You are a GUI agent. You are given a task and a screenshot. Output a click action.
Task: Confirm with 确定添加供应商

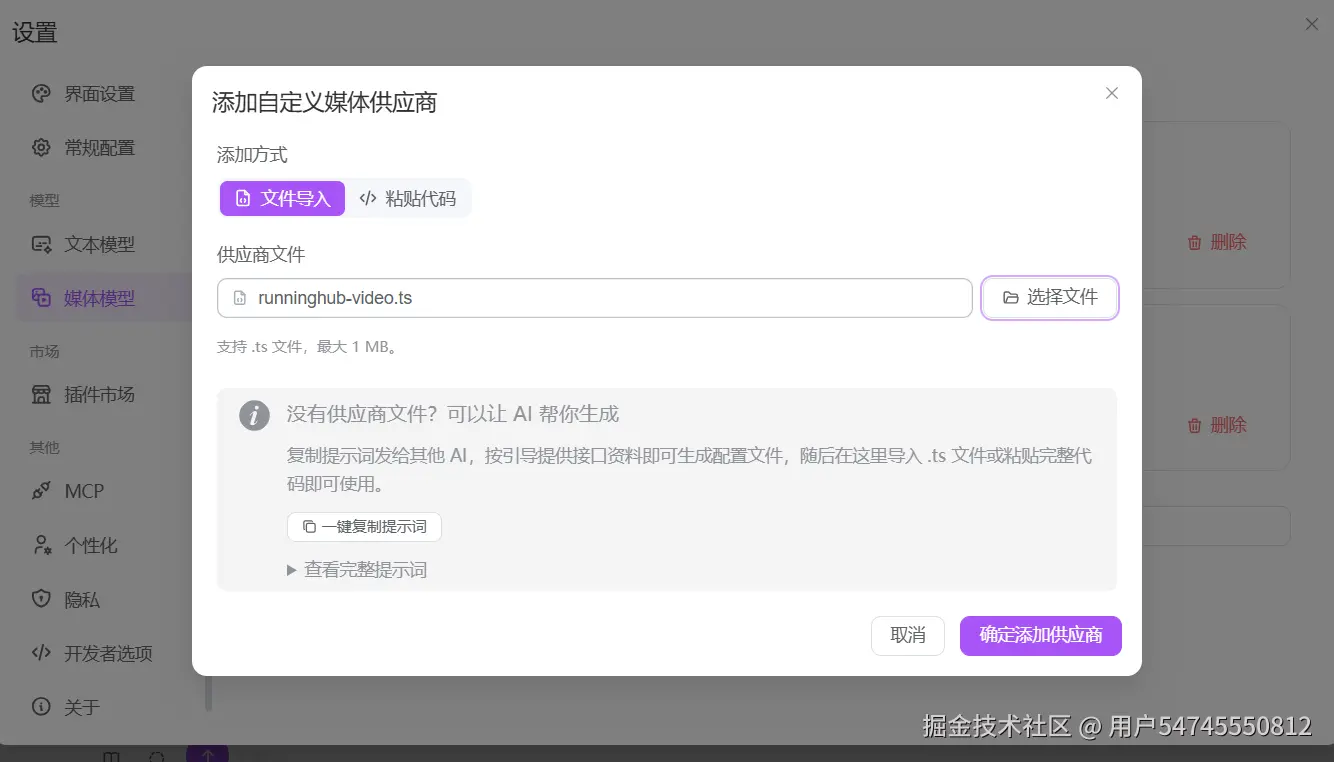[x=1041, y=636]
